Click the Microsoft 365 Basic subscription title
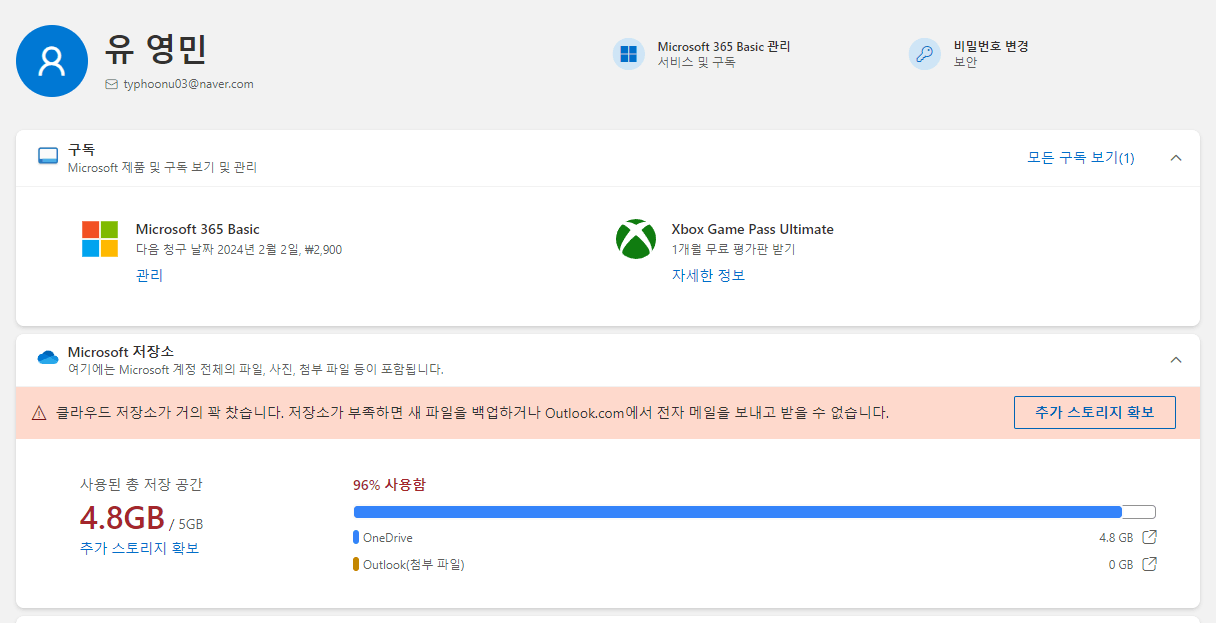 point(198,229)
